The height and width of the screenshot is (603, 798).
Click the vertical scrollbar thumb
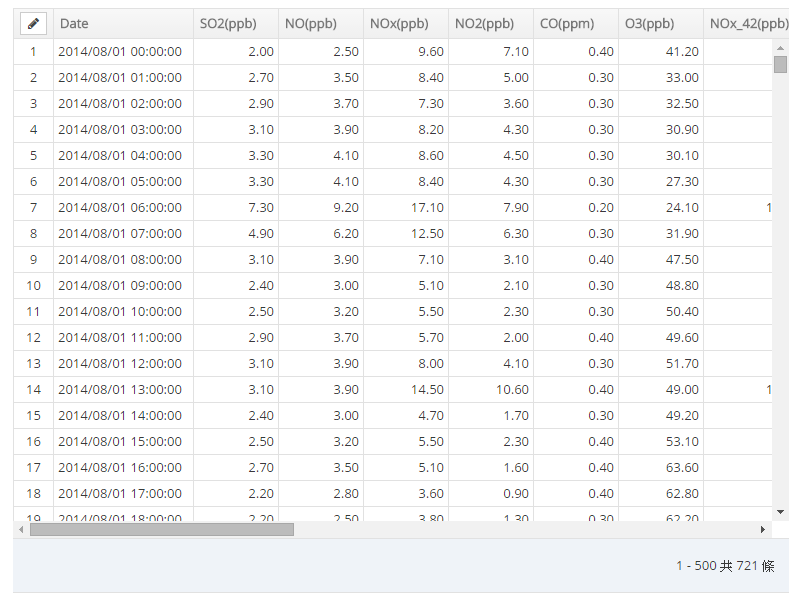(x=780, y=65)
